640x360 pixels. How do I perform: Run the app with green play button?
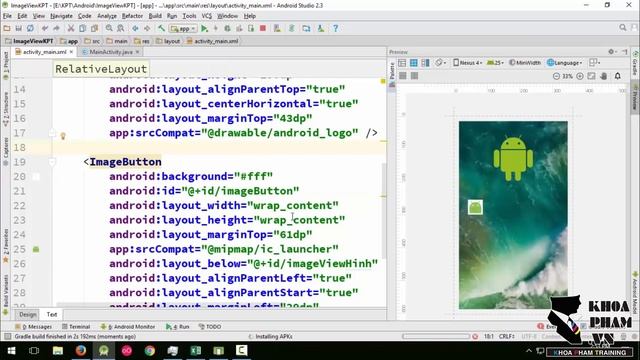pyautogui.click(x=204, y=29)
